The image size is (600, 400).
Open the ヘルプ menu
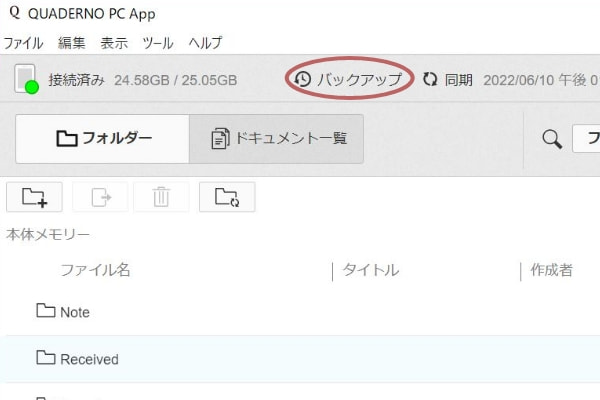[x=205, y=43]
